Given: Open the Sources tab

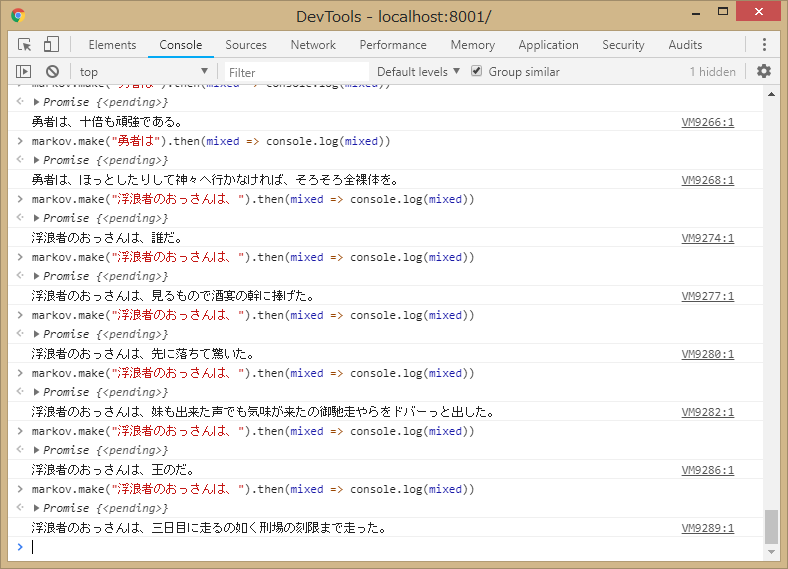Looking at the screenshot, I should [246, 45].
